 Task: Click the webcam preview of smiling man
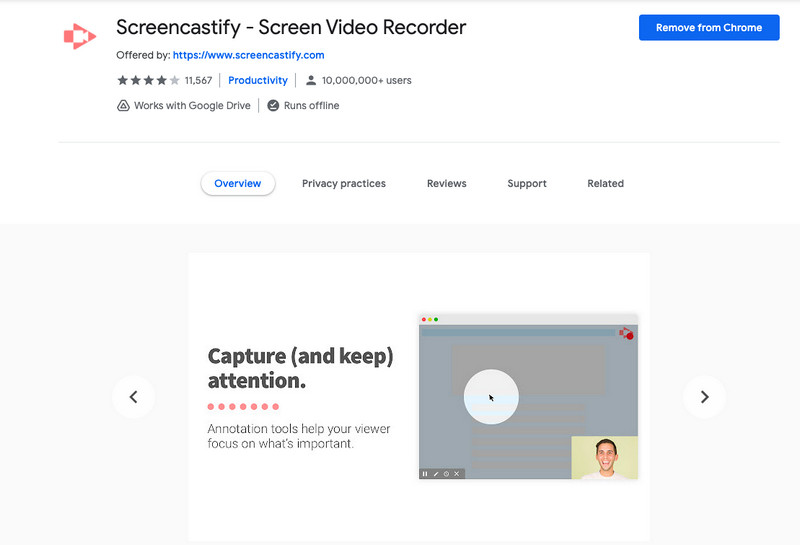click(605, 458)
